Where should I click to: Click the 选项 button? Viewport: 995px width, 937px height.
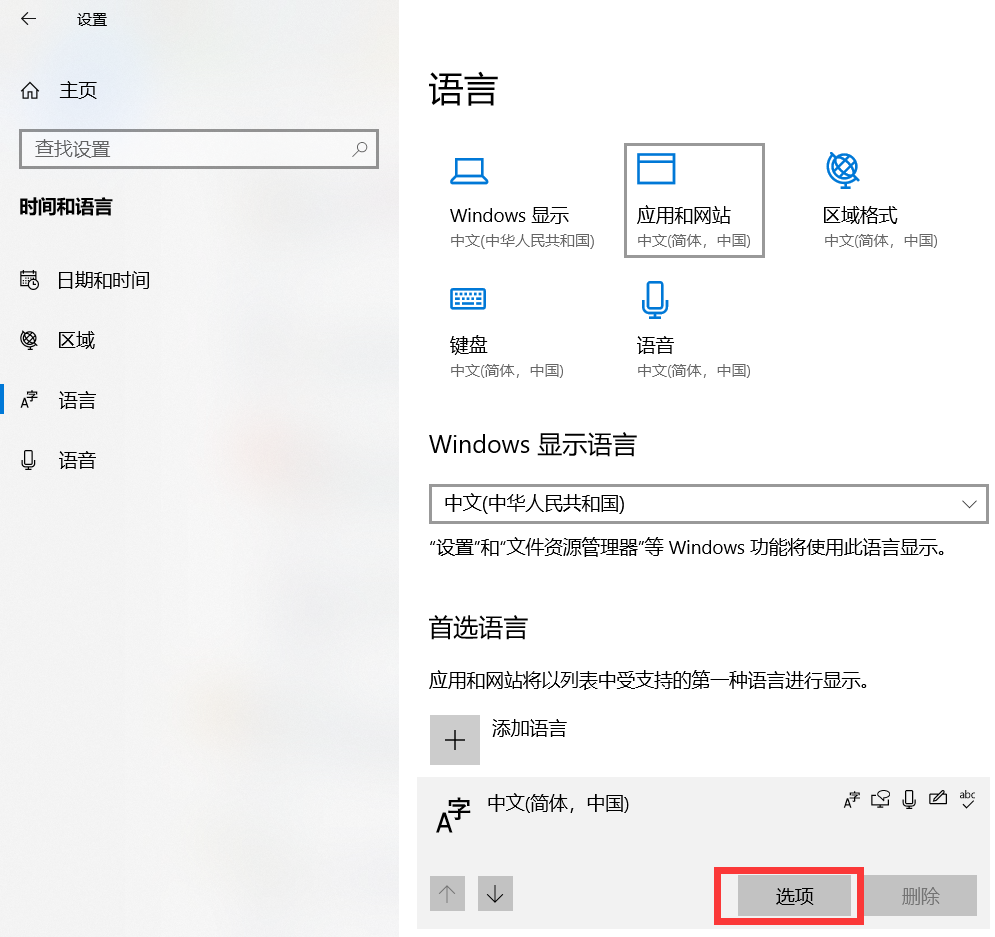794,896
